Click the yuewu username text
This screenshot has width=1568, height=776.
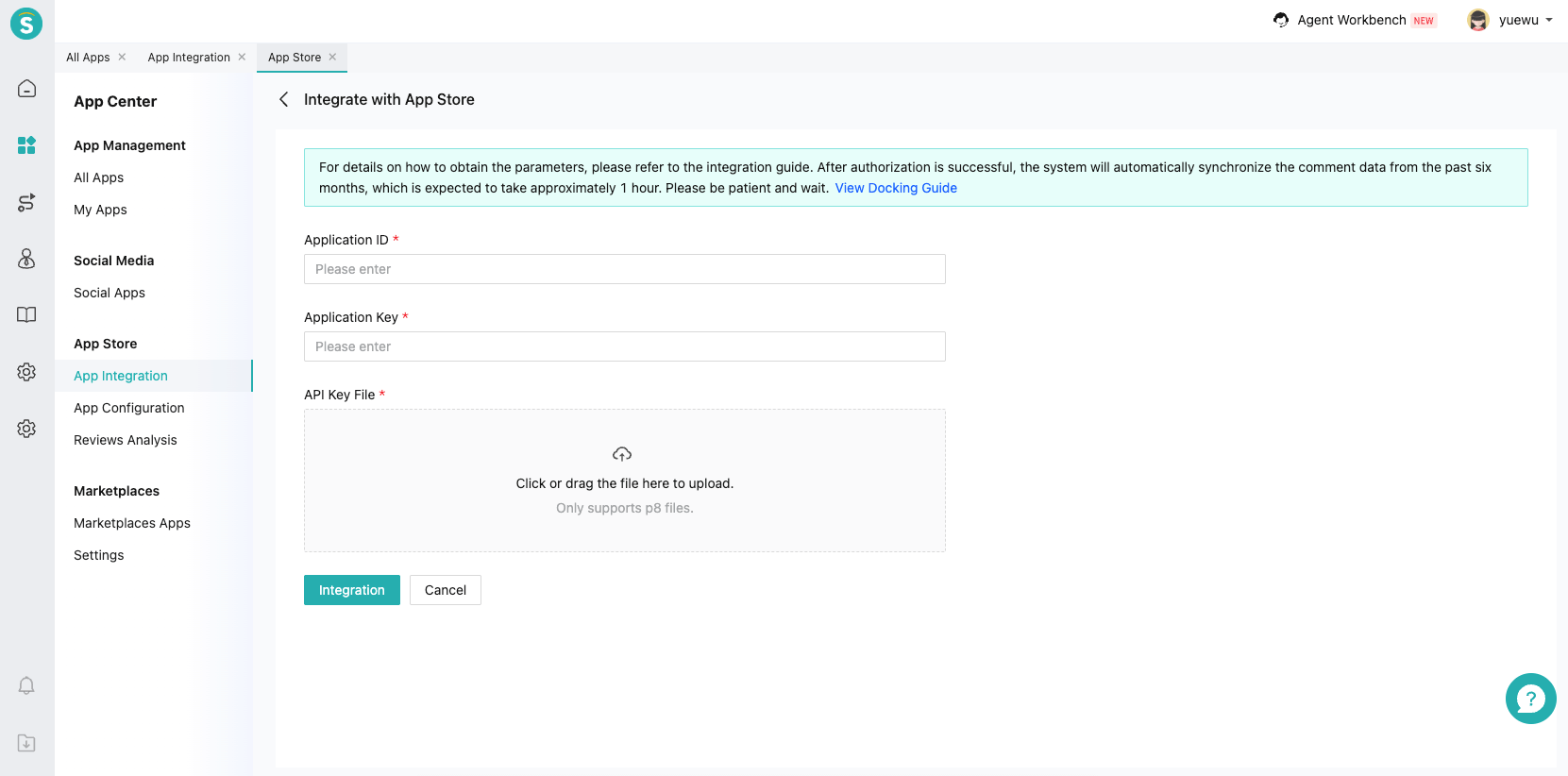click(x=1518, y=20)
